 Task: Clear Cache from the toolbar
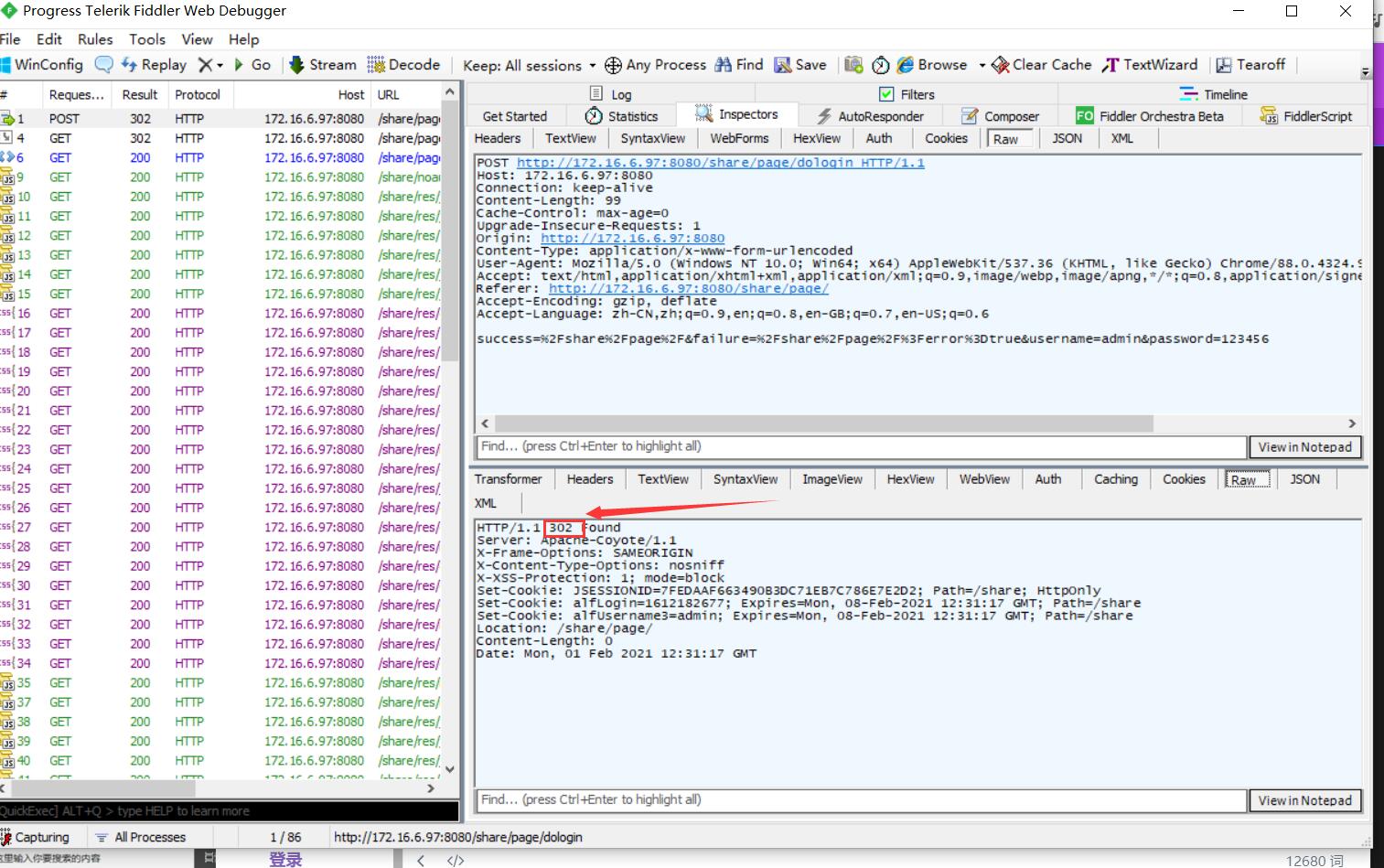(x=1042, y=65)
